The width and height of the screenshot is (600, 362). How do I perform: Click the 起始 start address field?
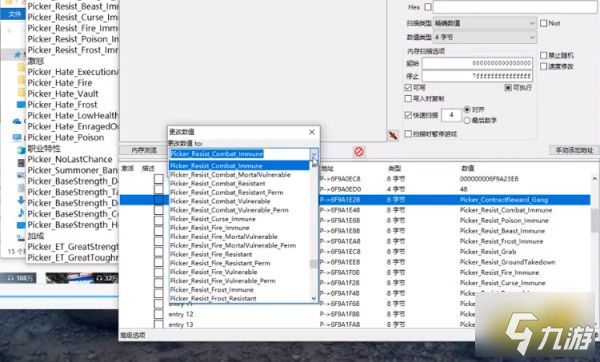tap(477, 63)
